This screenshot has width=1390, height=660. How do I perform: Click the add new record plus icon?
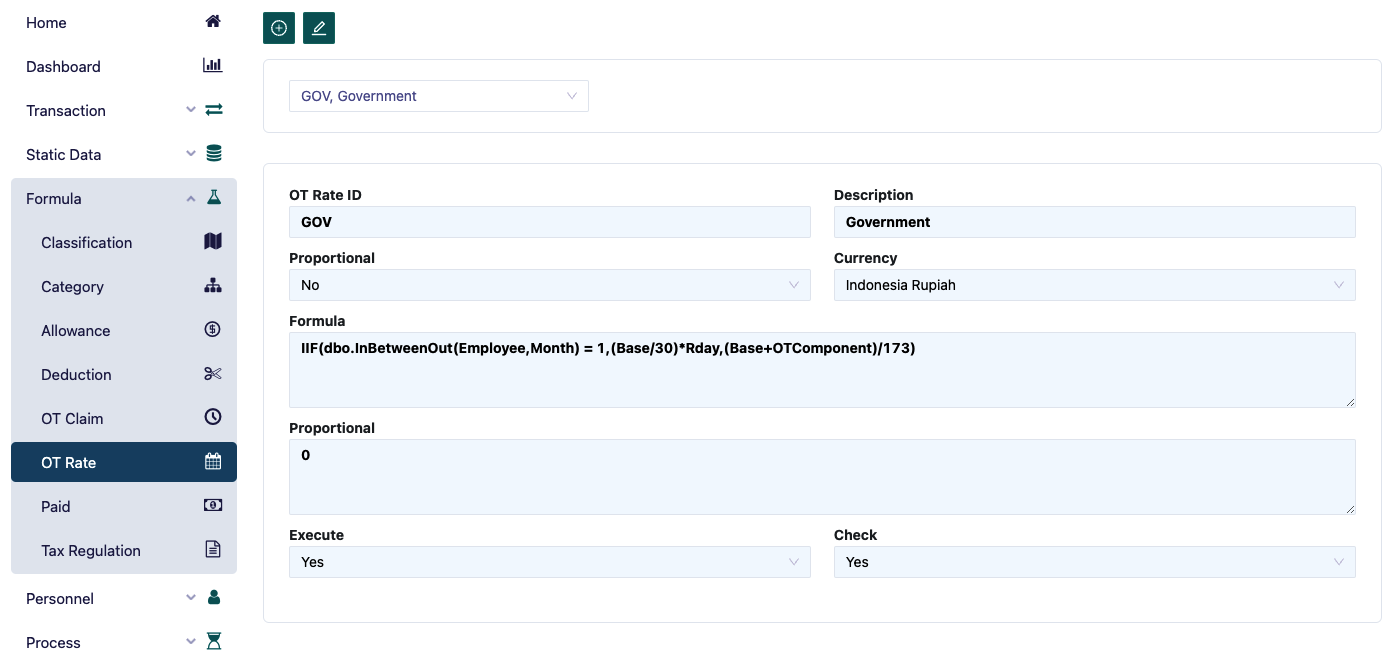coord(279,28)
